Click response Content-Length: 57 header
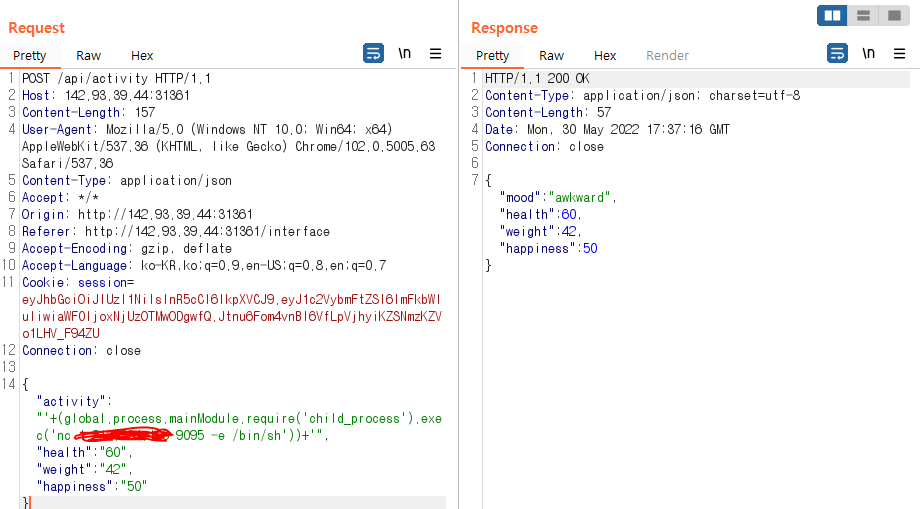This screenshot has height=509, width=922. (548, 112)
